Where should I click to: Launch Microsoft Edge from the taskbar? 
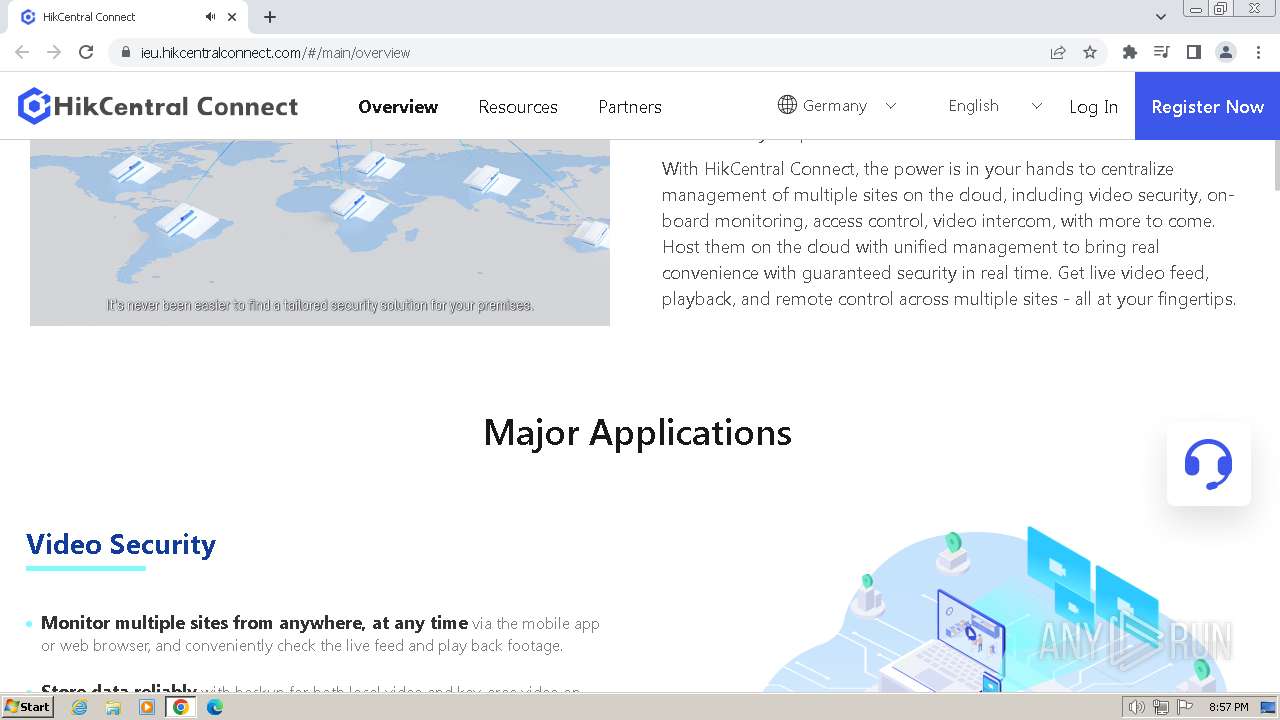[215, 706]
